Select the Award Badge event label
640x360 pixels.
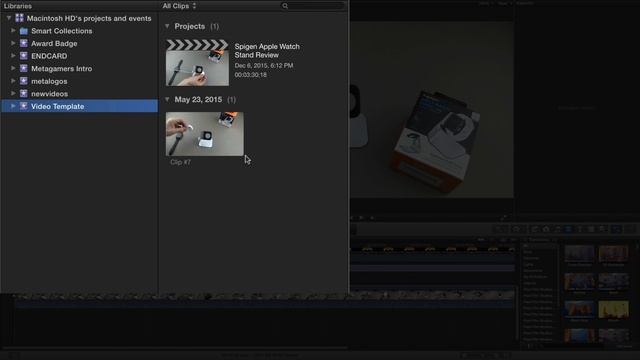click(54, 43)
